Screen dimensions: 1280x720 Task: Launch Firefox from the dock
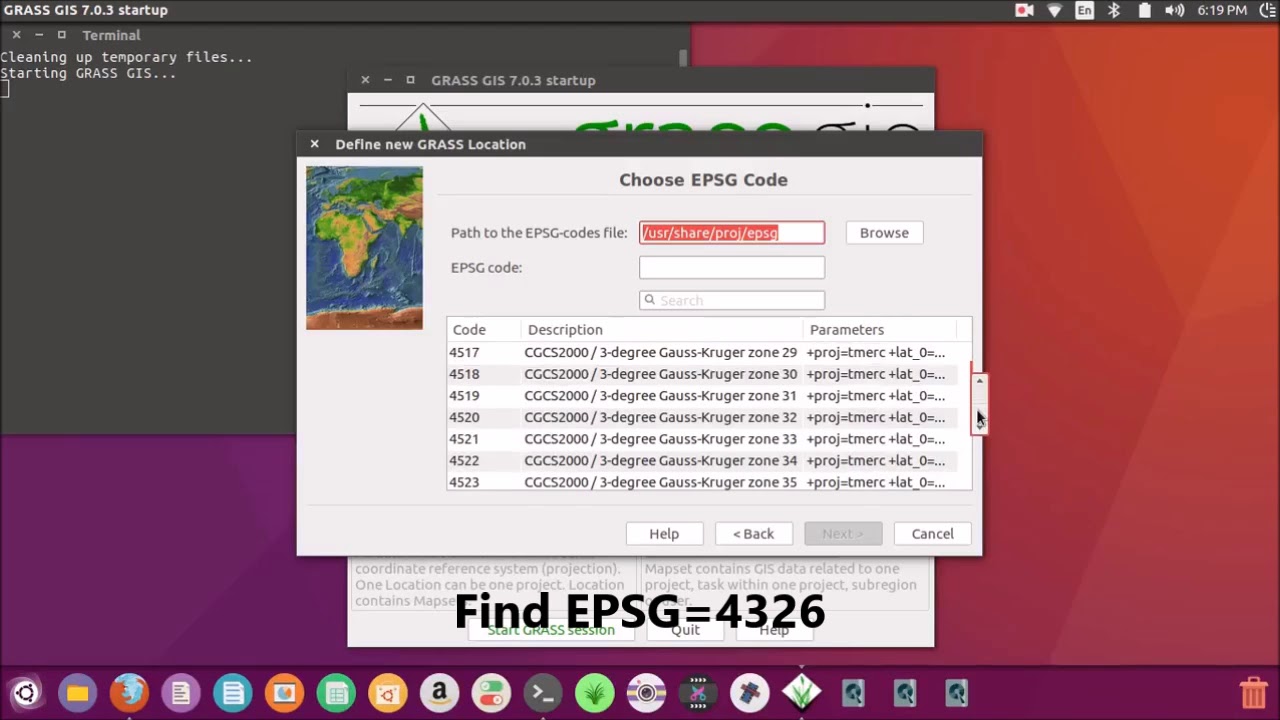[x=129, y=693]
